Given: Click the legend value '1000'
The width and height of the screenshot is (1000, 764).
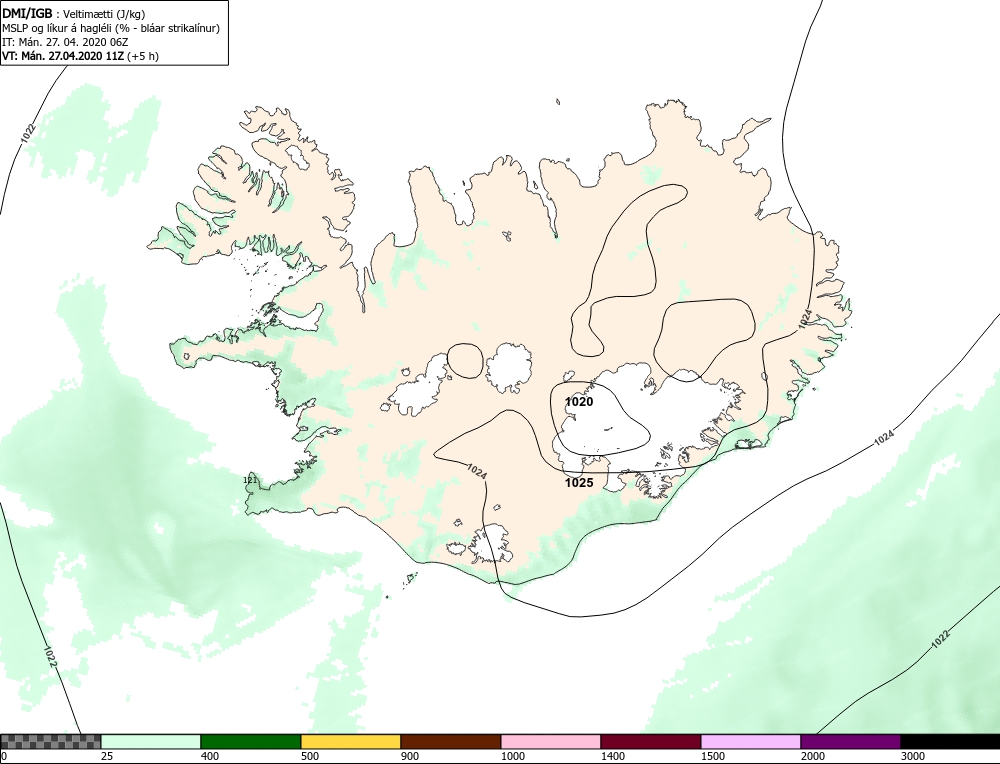Looking at the screenshot, I should click(513, 756).
